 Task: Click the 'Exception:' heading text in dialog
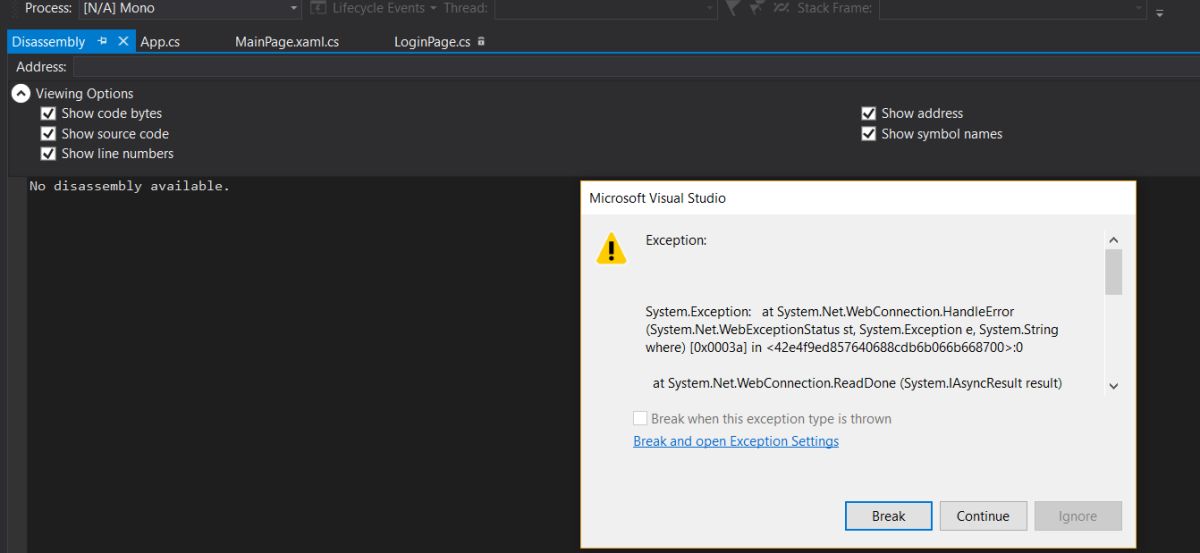click(676, 240)
